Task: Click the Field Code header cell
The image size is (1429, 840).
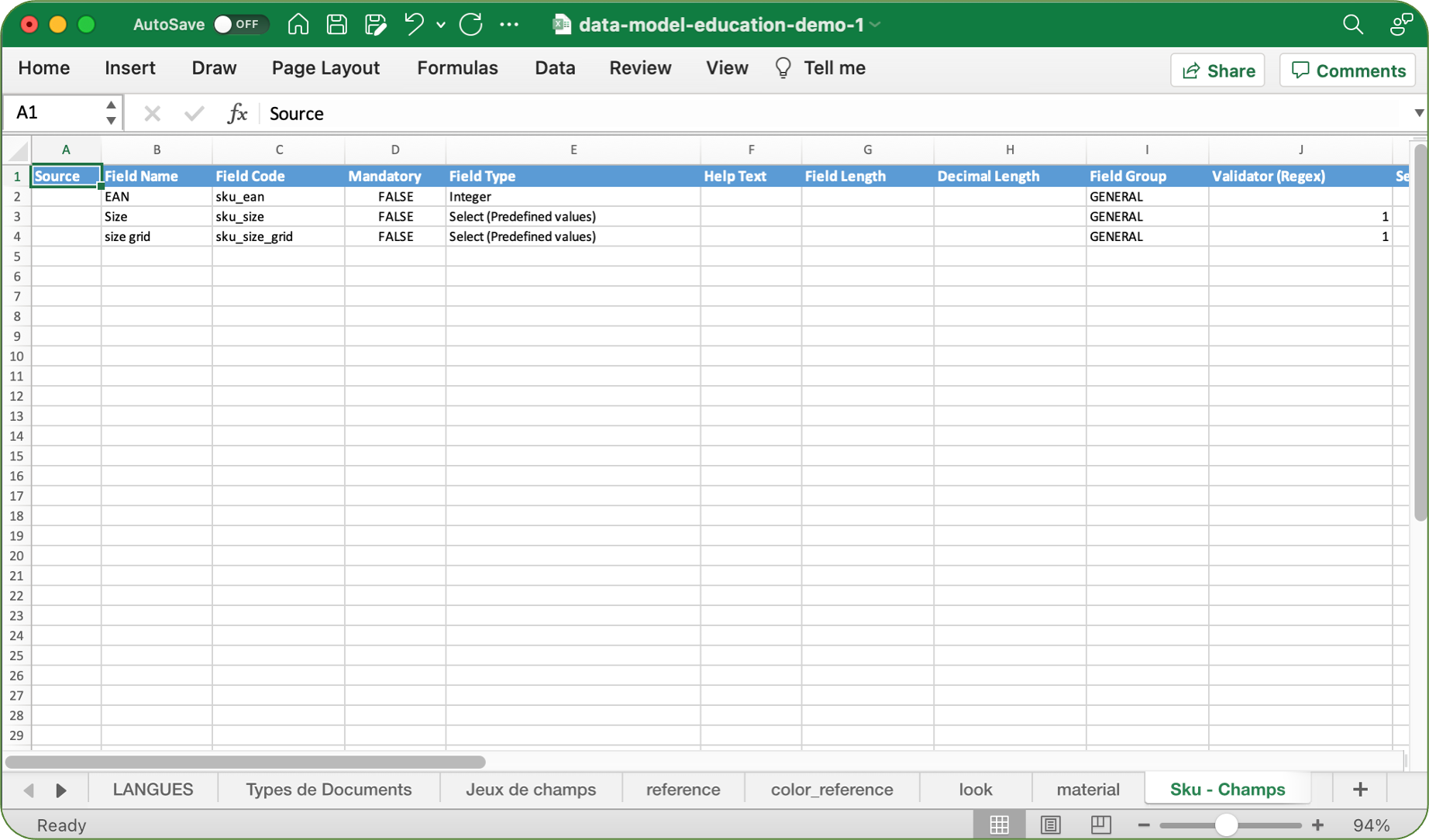Action: [x=279, y=176]
